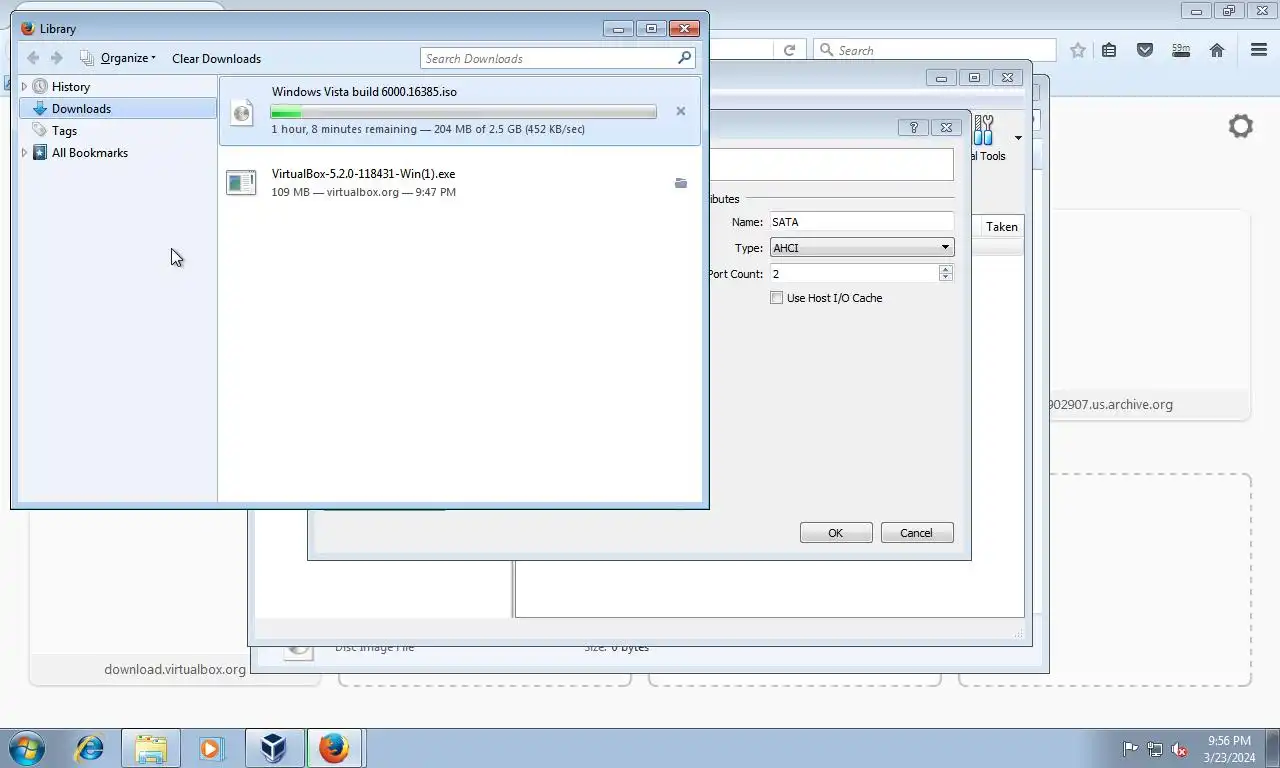Increase Port Count with up arrow
Viewport: 1280px width, 768px height.
click(x=946, y=269)
